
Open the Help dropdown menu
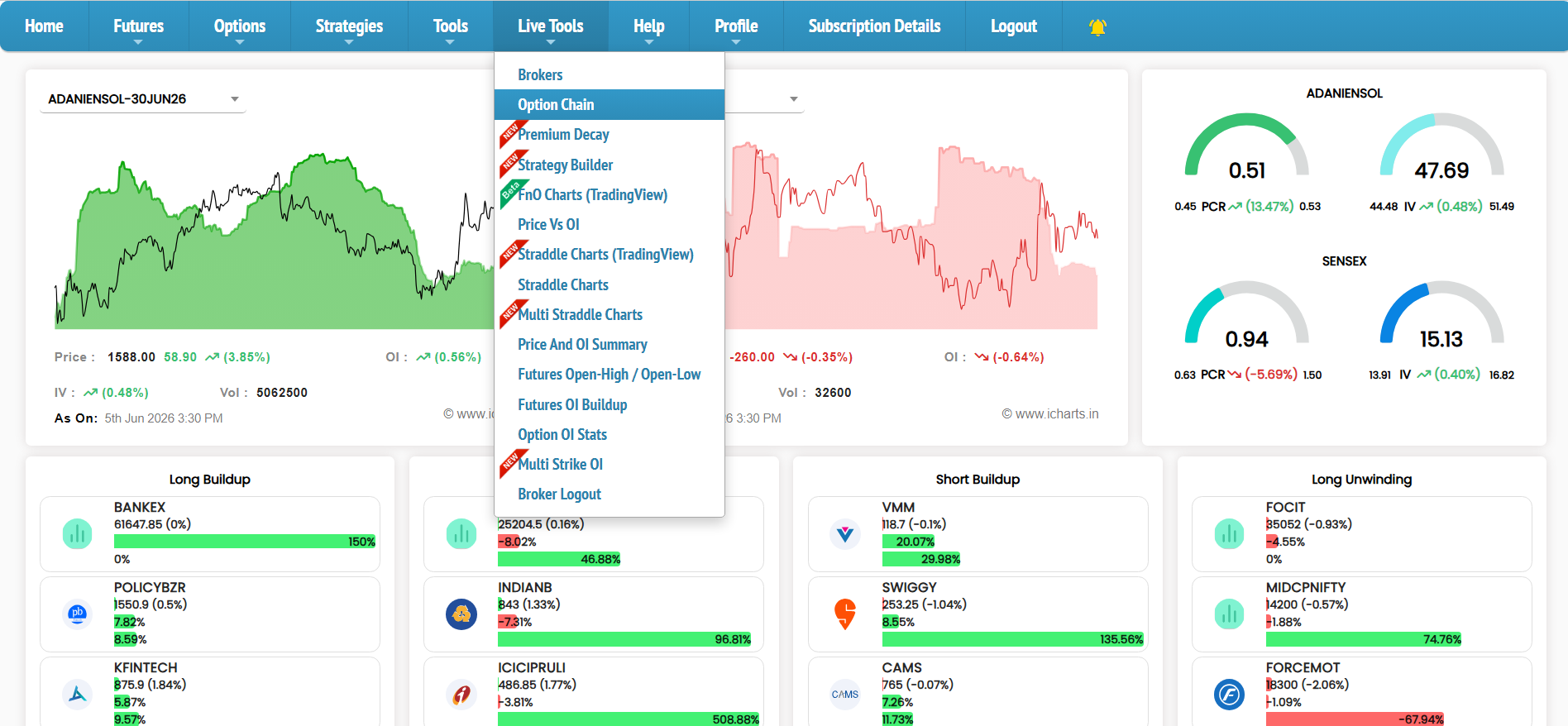pos(649,26)
